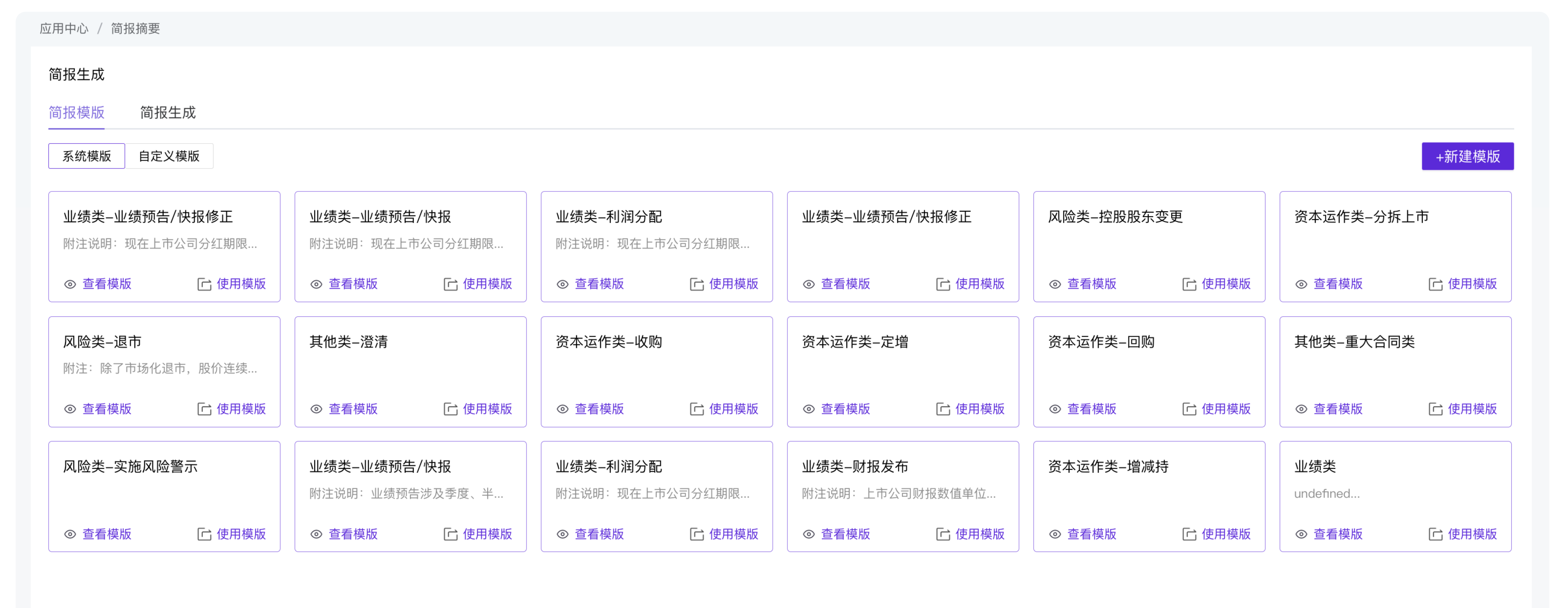This screenshot has width=1568, height=608.
Task: Click eye icon on 风险类–实施风险警示 card
Action: pos(70,534)
